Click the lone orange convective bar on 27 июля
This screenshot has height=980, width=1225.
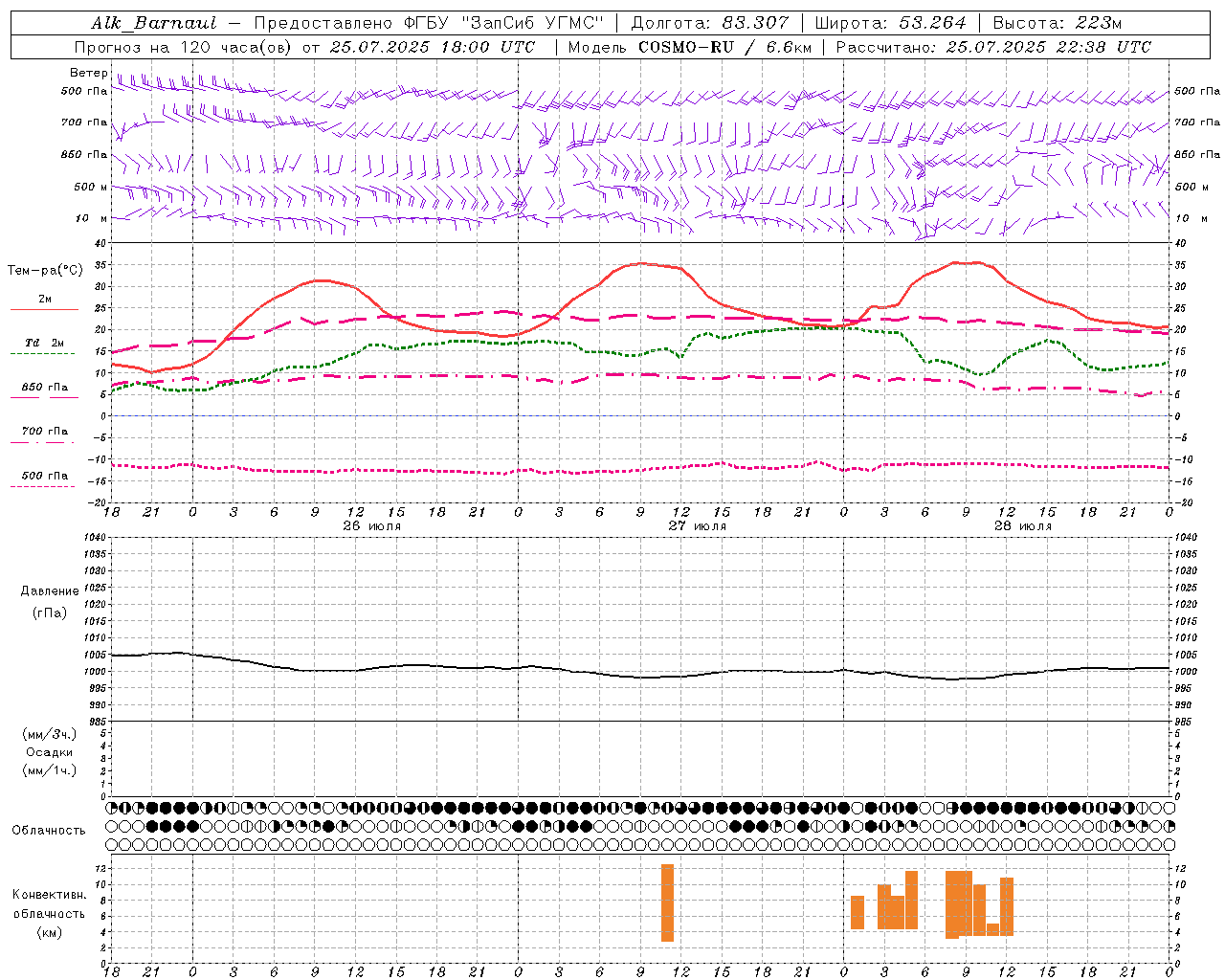pyautogui.click(x=667, y=902)
